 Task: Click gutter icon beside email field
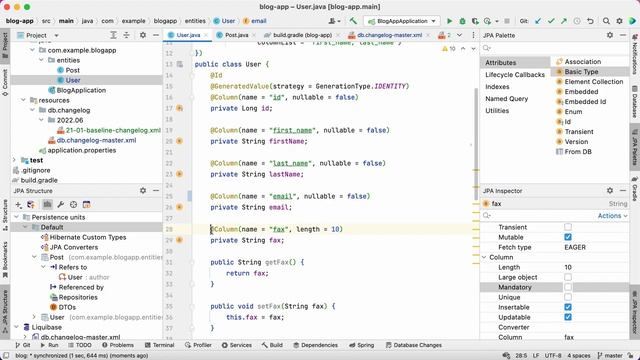pos(179,207)
